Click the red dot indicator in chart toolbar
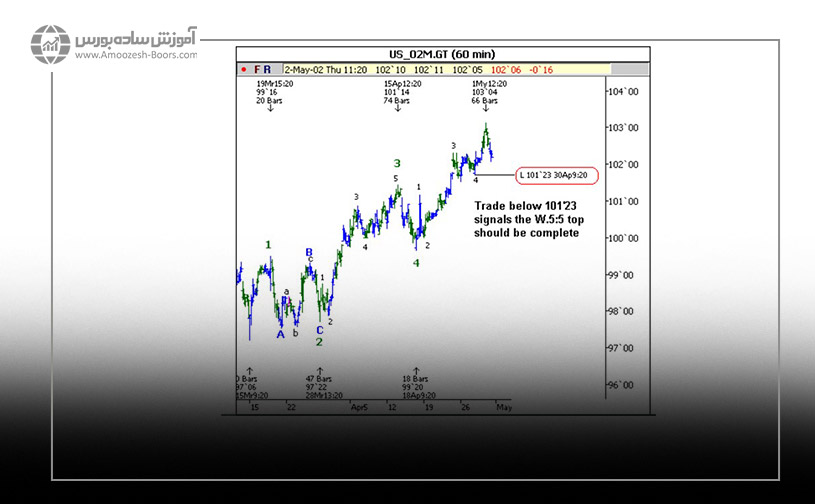815x504 pixels. click(x=243, y=70)
